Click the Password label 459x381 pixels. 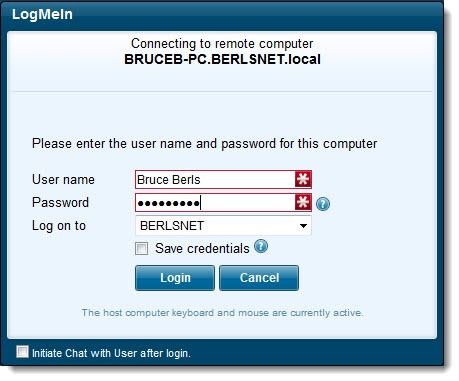[60, 202]
